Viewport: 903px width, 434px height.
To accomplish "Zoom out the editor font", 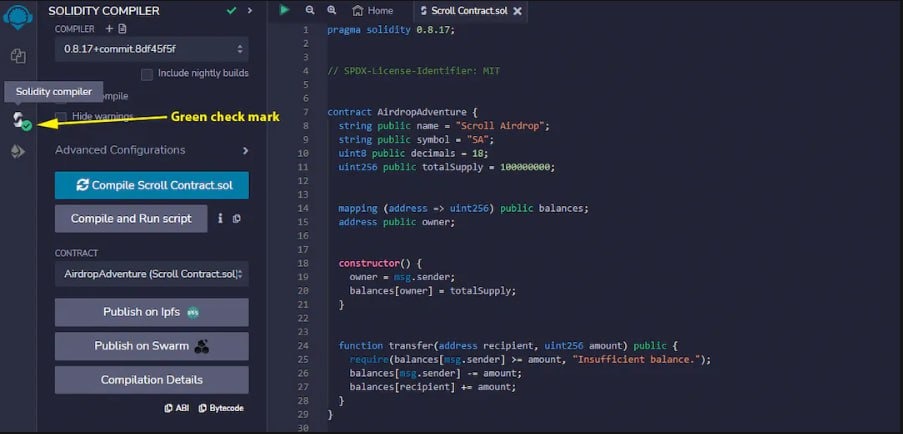I will click(x=310, y=10).
